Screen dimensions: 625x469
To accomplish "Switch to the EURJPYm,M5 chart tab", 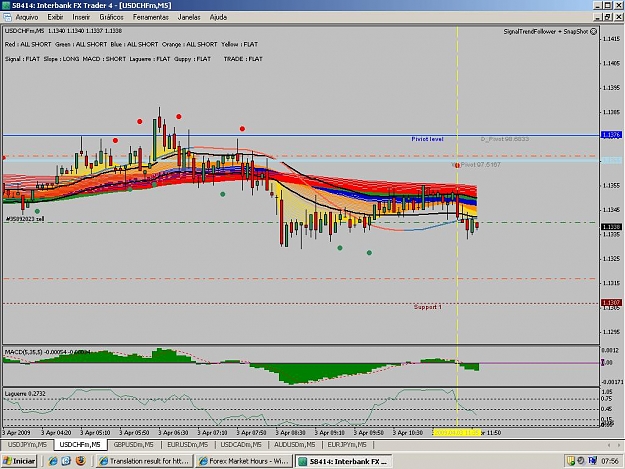I will click(x=347, y=444).
